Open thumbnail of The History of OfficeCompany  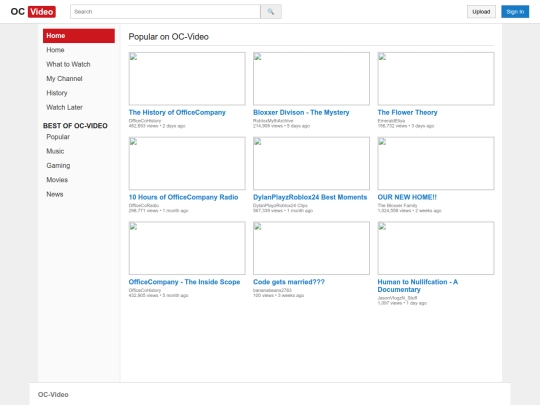(187, 79)
